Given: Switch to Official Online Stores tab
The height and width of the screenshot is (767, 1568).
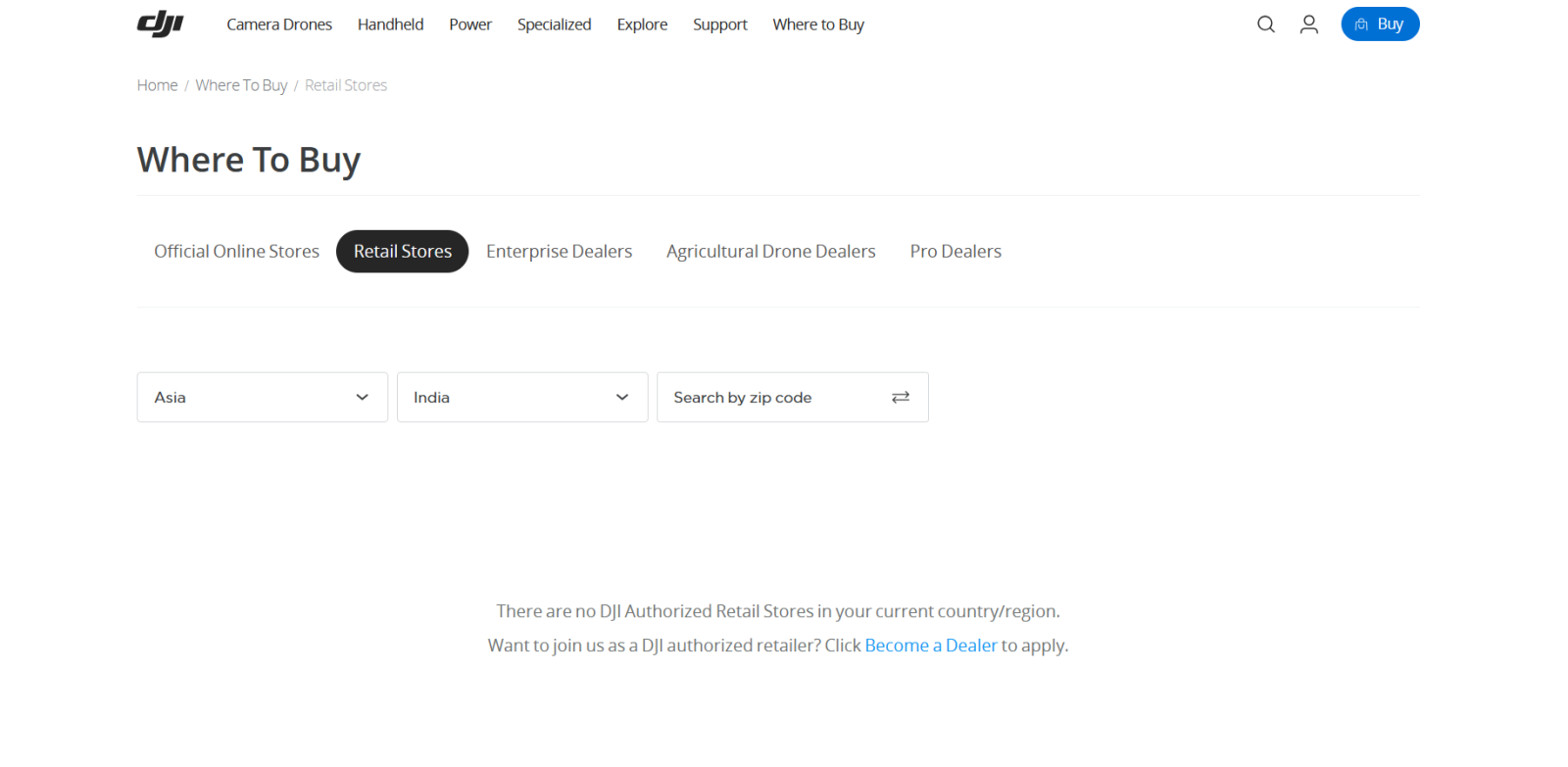Looking at the screenshot, I should click(x=236, y=252).
